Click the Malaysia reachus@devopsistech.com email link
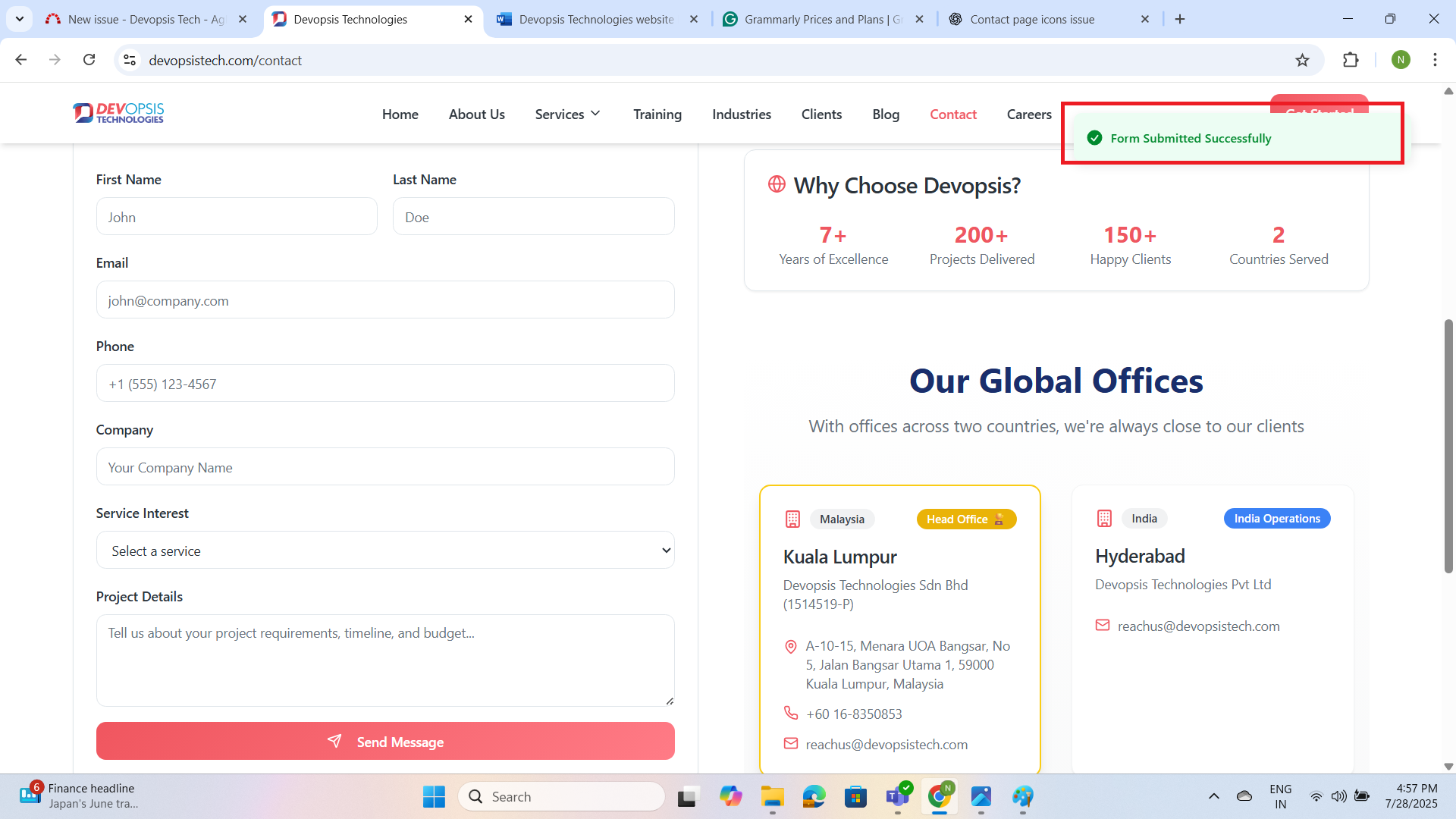Screen dimensions: 1456x819 click(886, 745)
